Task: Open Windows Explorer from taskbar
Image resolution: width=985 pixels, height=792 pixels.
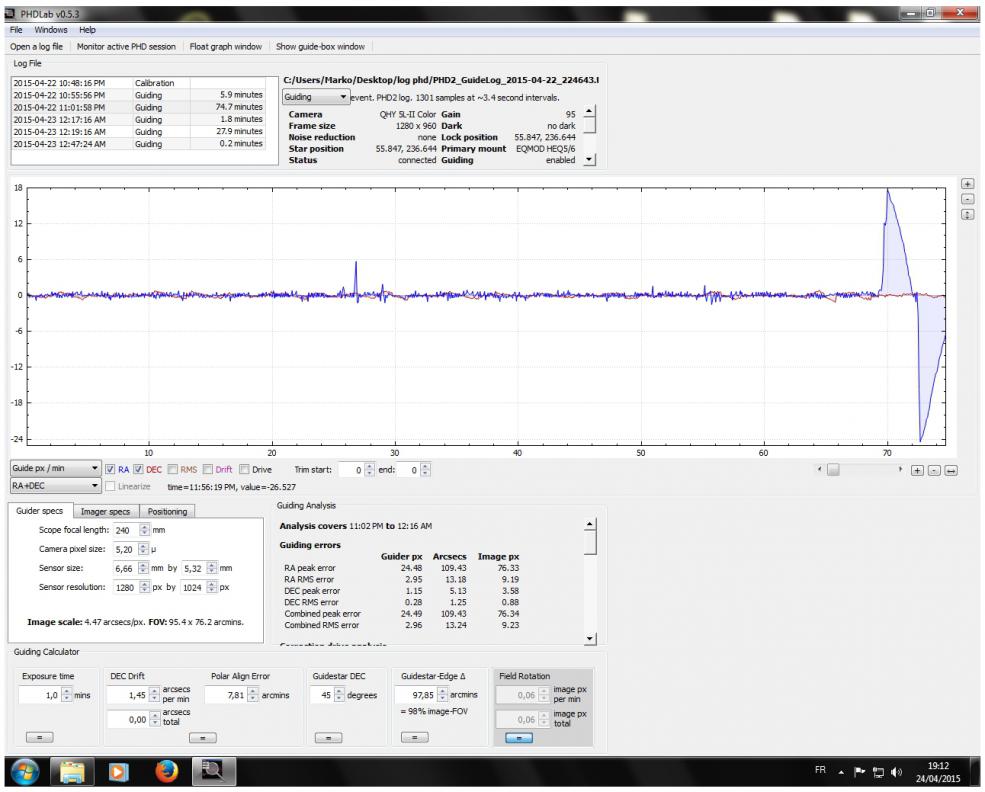Action: 72,772
